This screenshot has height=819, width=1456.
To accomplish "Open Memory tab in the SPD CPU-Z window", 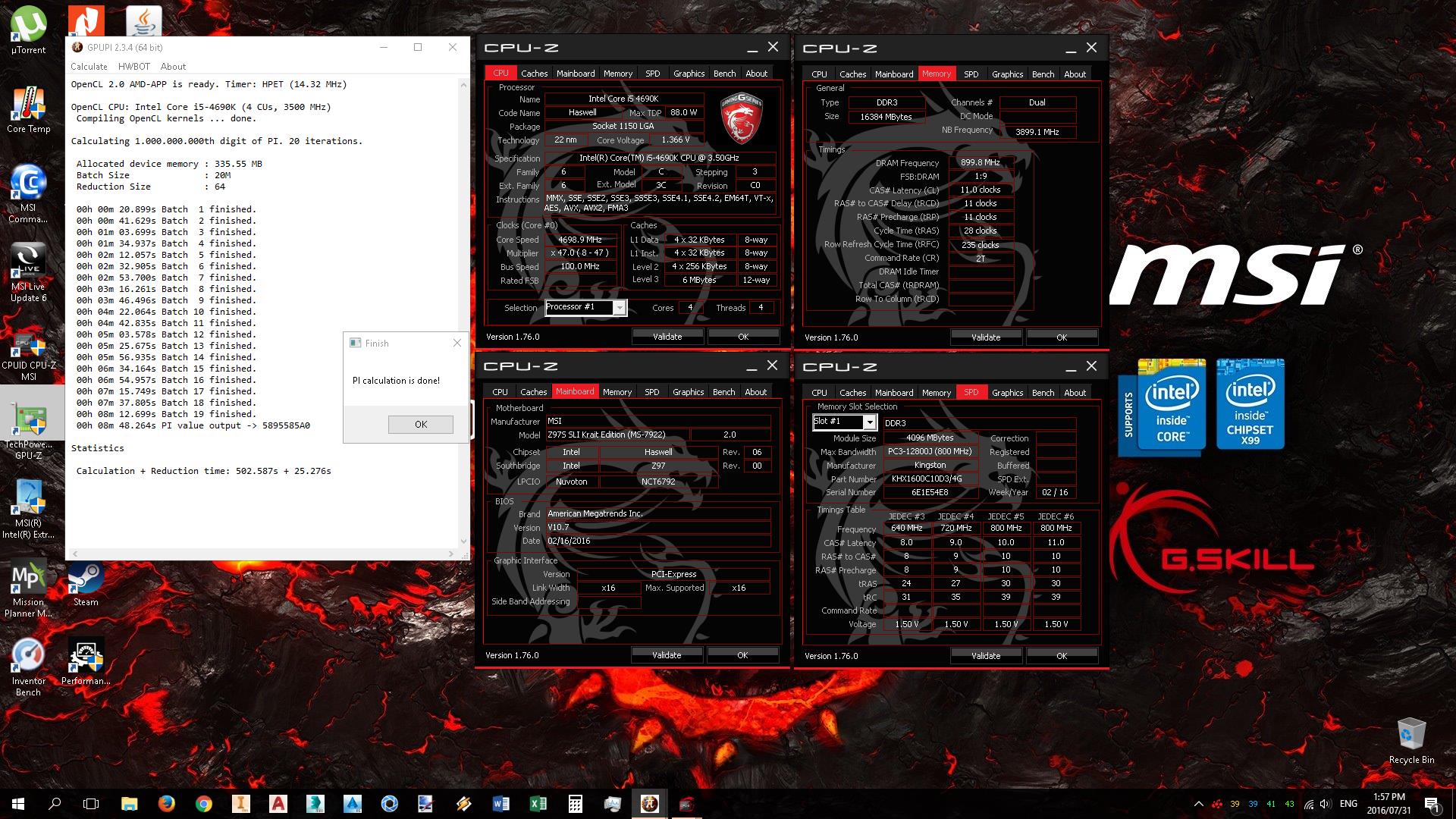I will (936, 393).
